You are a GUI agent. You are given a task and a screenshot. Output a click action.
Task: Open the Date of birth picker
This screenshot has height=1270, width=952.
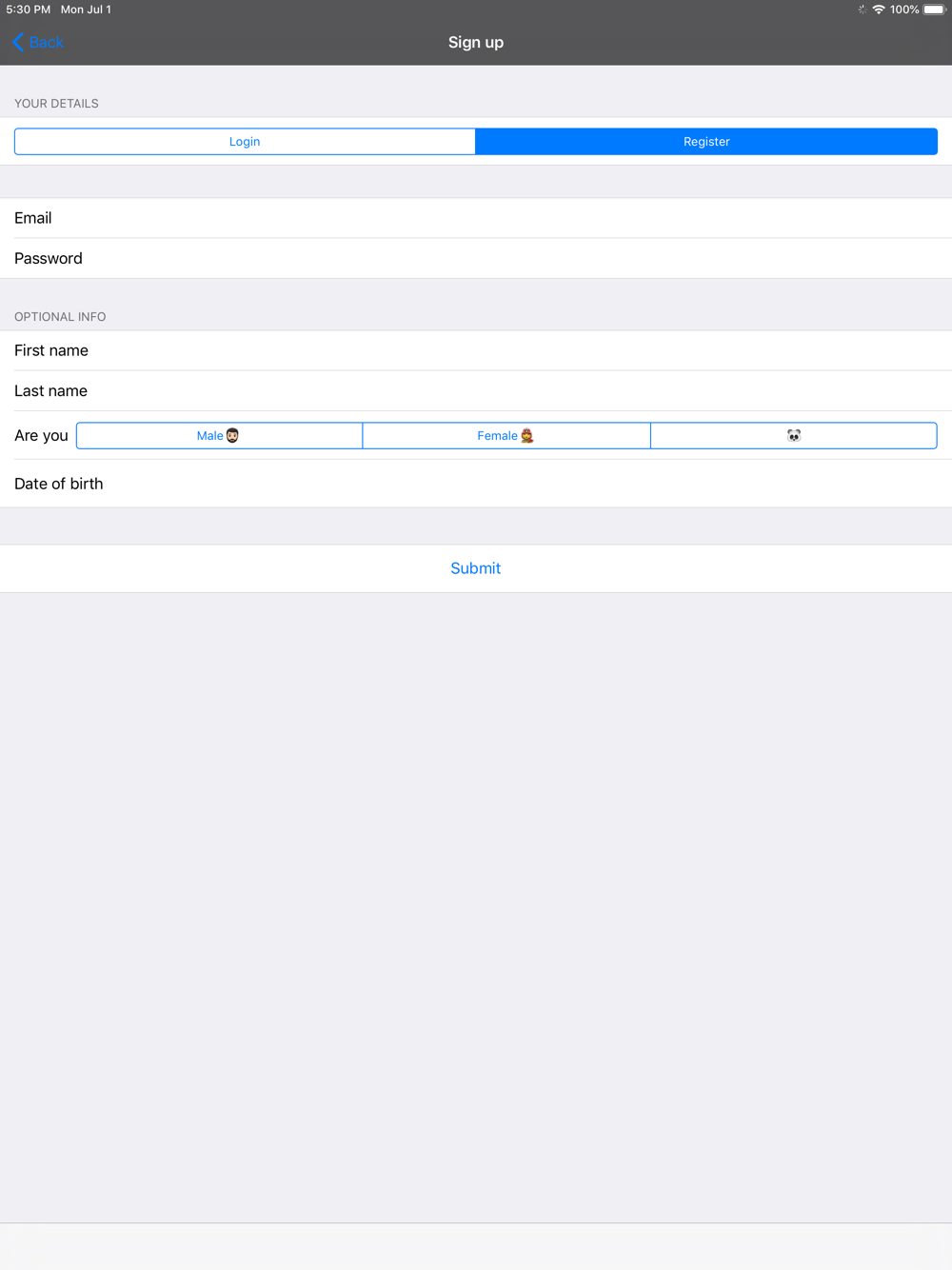point(476,484)
